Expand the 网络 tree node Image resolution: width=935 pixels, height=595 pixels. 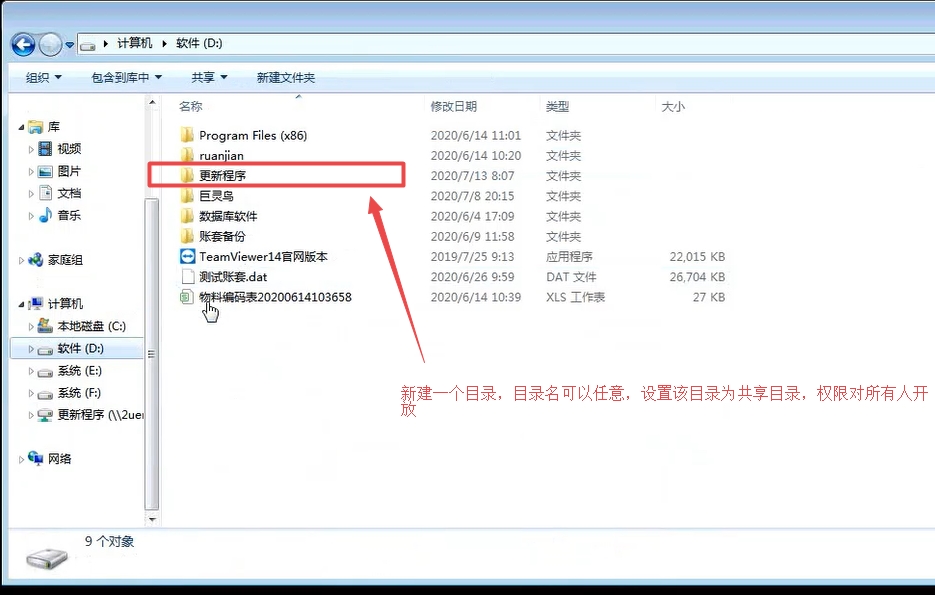click(x=21, y=459)
